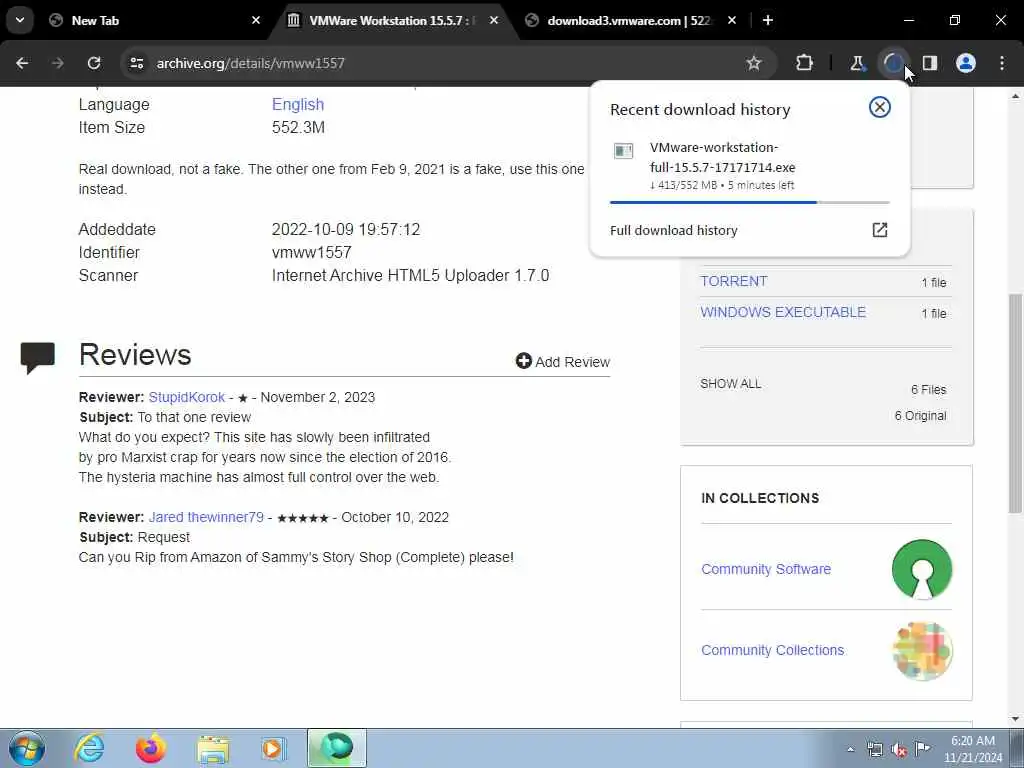
Task: Open Full download history external link icon
Action: click(x=880, y=230)
